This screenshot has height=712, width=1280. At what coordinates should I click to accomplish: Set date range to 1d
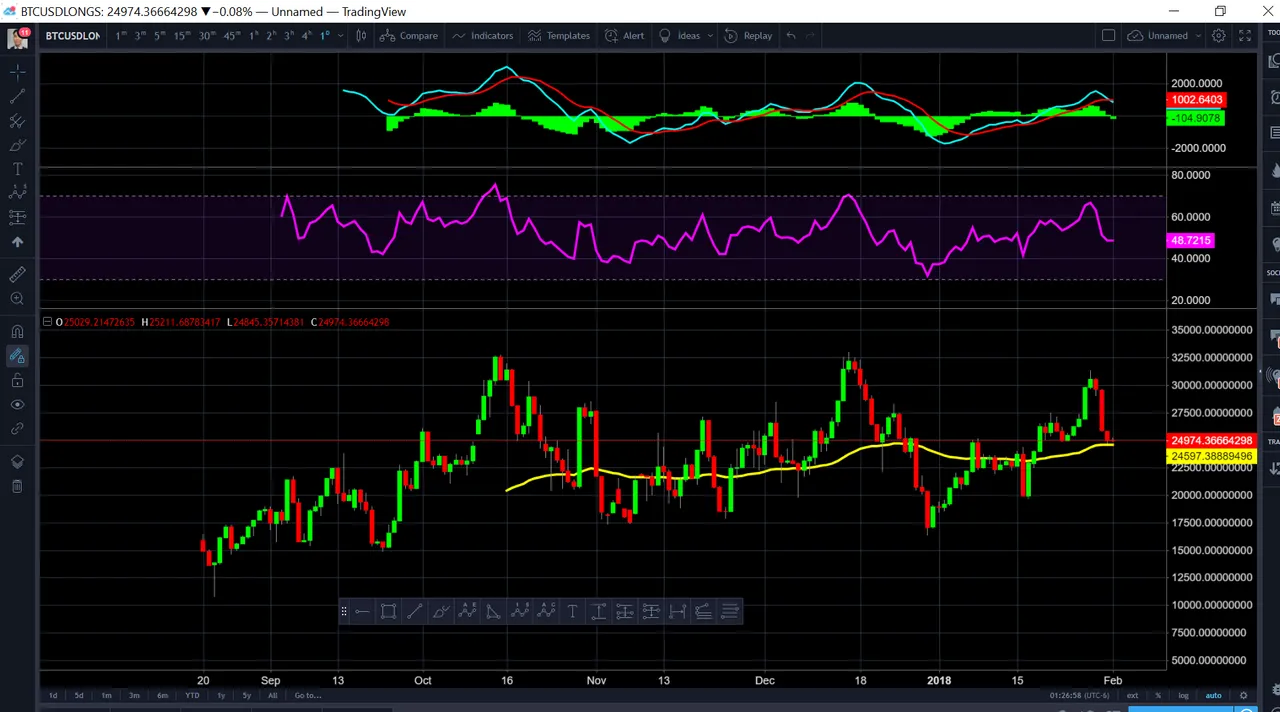coord(53,696)
